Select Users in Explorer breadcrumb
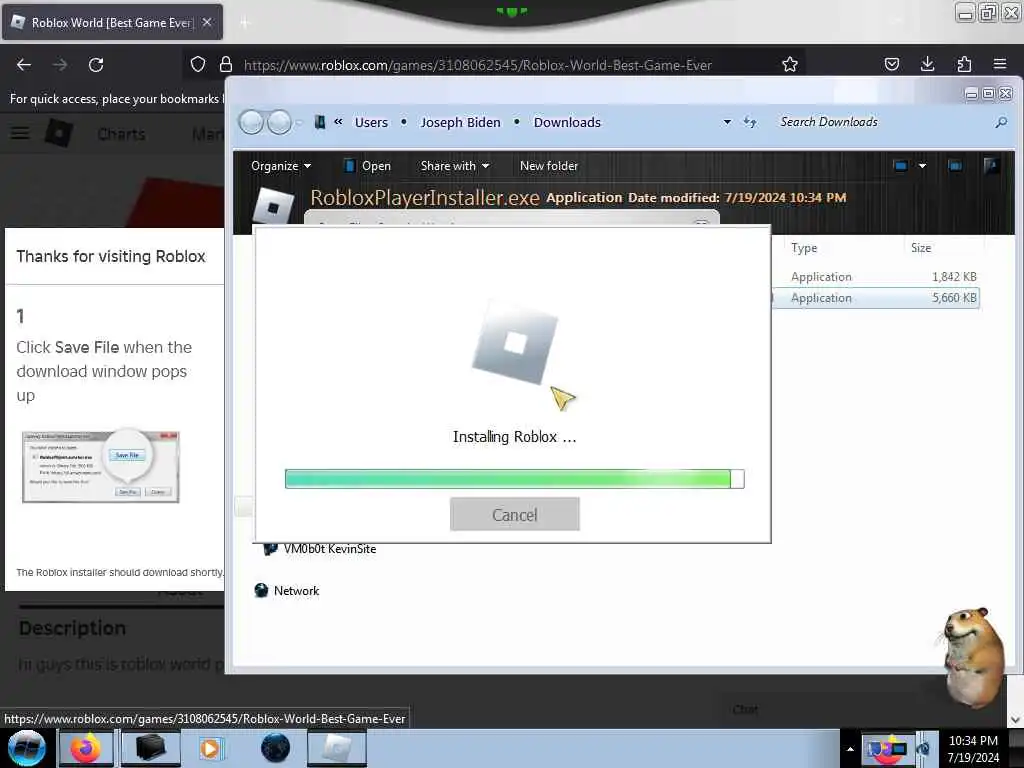Screen dimensions: 1024x768 pyautogui.click(x=371, y=122)
